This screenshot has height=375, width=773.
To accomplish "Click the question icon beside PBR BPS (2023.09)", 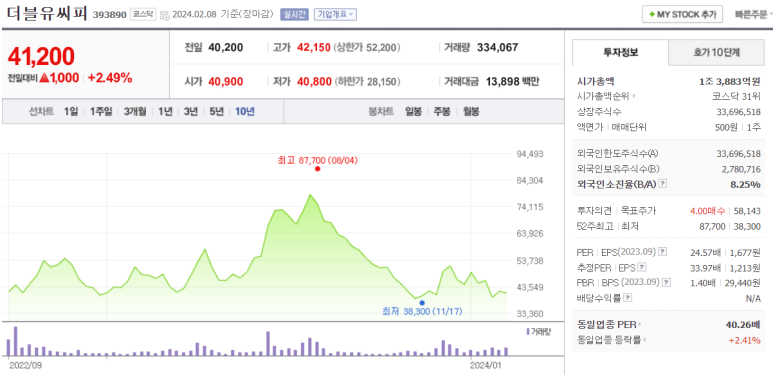I will tap(667, 283).
